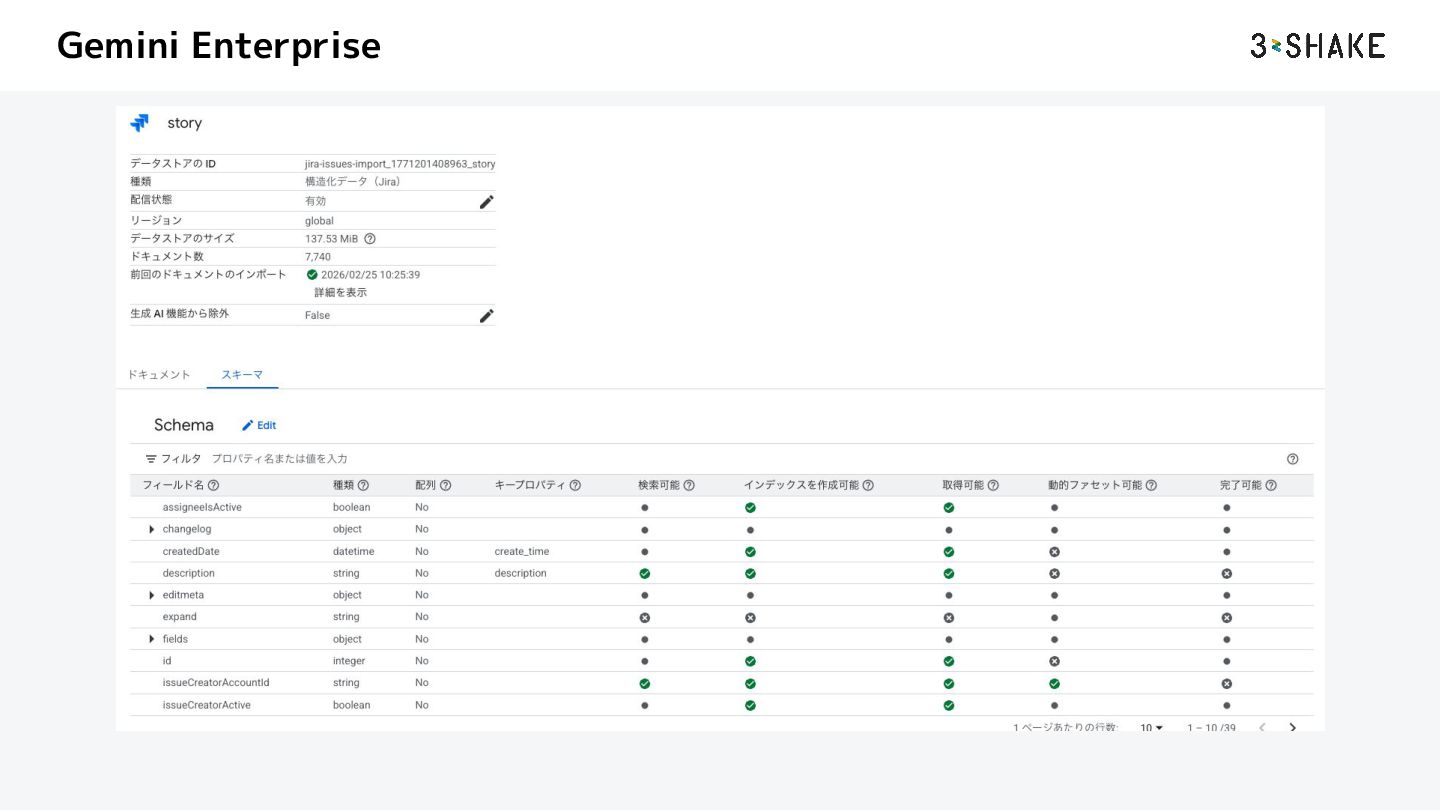The width and height of the screenshot is (1440, 810).
Task: Click help icon beside フィールド名 header
Action: pos(213,485)
